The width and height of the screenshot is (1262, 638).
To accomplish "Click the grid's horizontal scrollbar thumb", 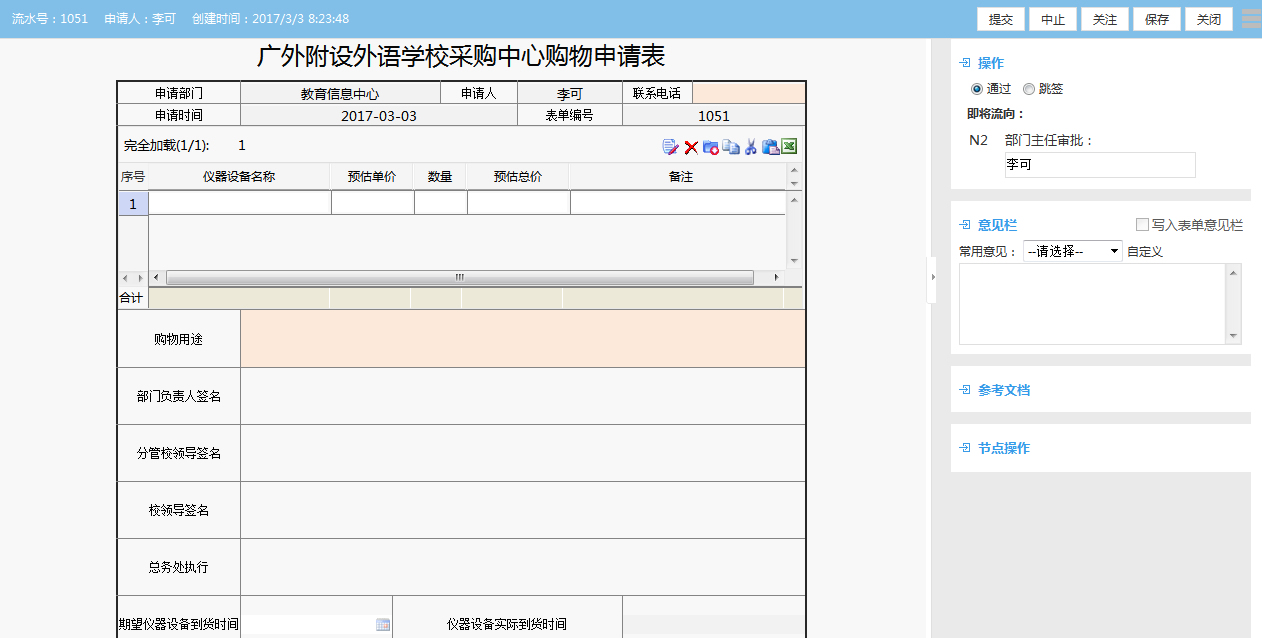I will (x=460, y=278).
